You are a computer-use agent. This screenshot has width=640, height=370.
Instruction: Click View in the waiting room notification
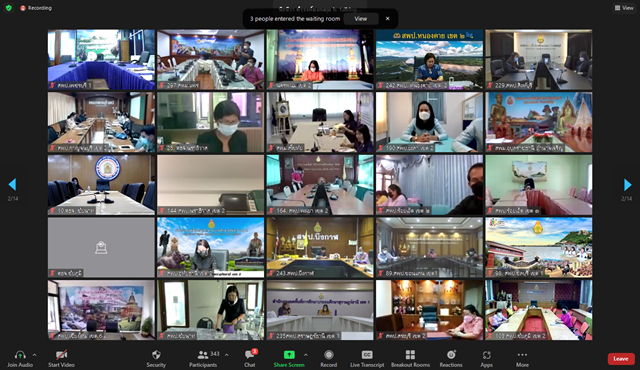coord(360,19)
